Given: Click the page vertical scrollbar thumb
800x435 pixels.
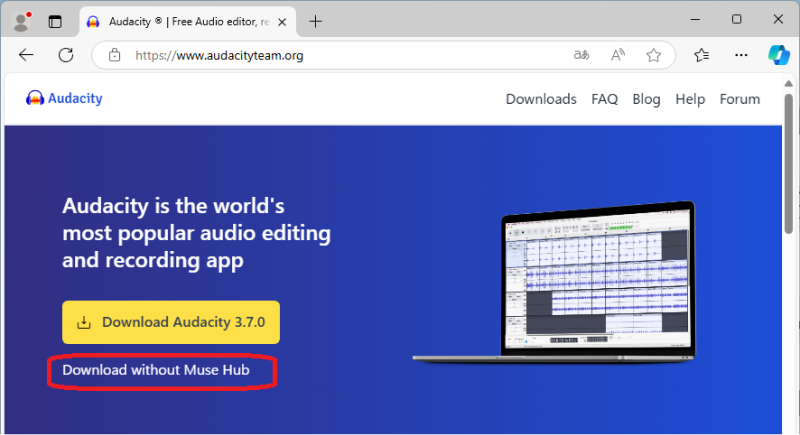Looking at the screenshot, I should [x=789, y=163].
